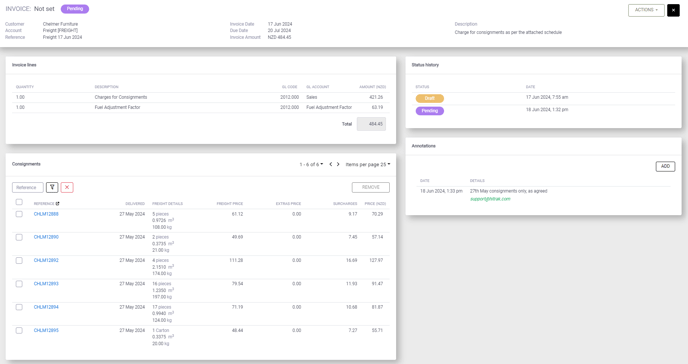
Task: Select the checkbox for consignment CHLM12895
Action: click(19, 330)
